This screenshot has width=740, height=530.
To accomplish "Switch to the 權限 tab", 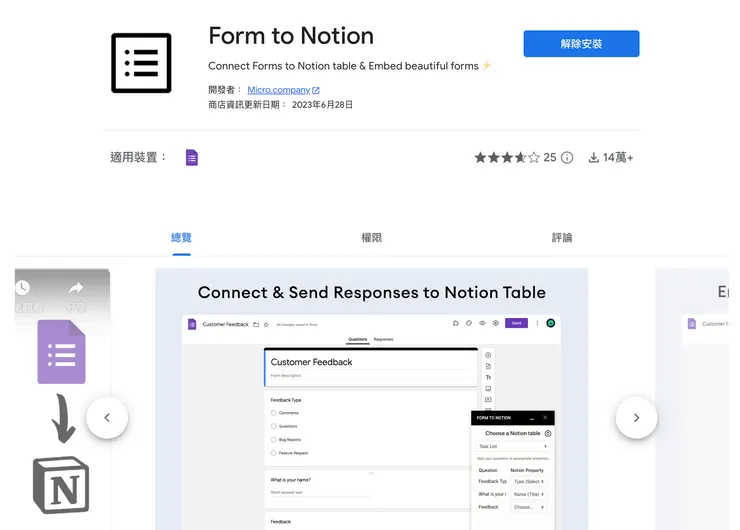I will pyautogui.click(x=371, y=237).
